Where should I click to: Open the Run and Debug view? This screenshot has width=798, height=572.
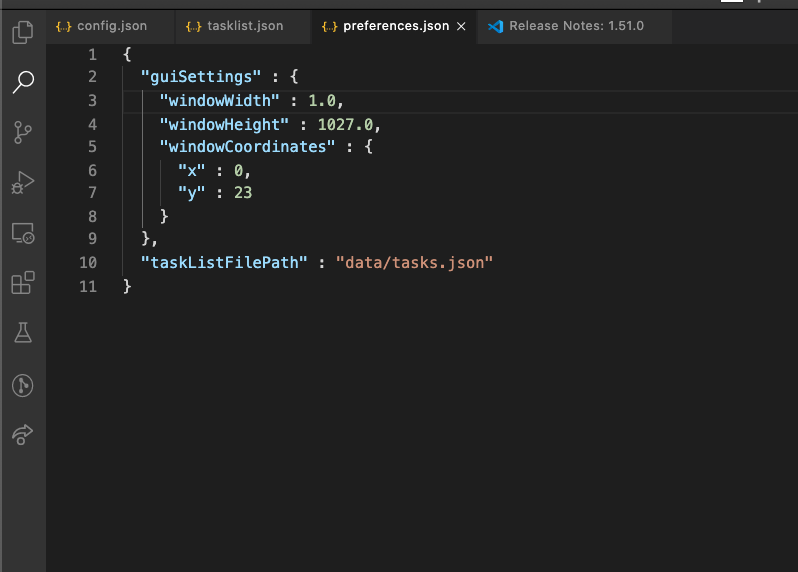click(x=23, y=183)
